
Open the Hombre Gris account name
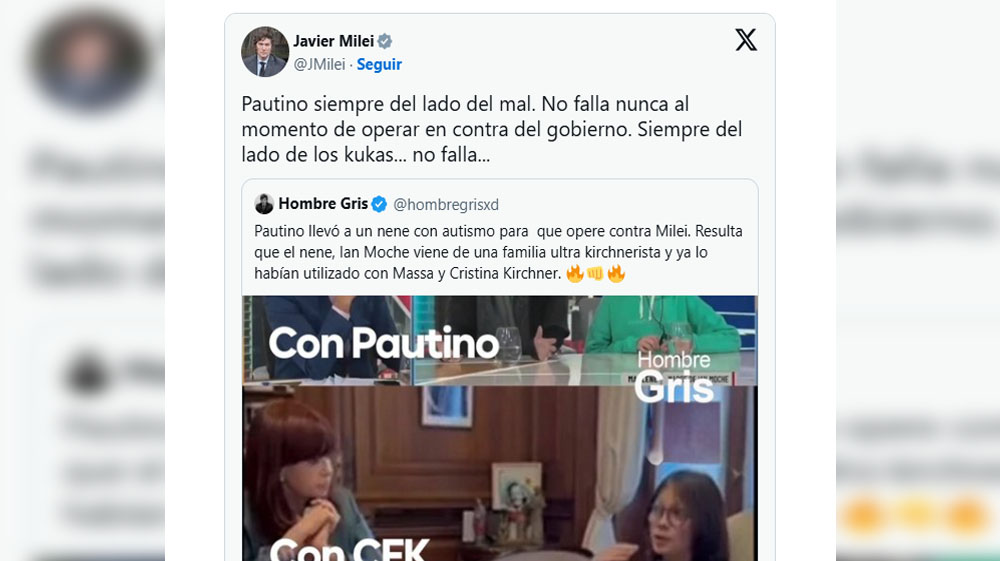click(323, 204)
